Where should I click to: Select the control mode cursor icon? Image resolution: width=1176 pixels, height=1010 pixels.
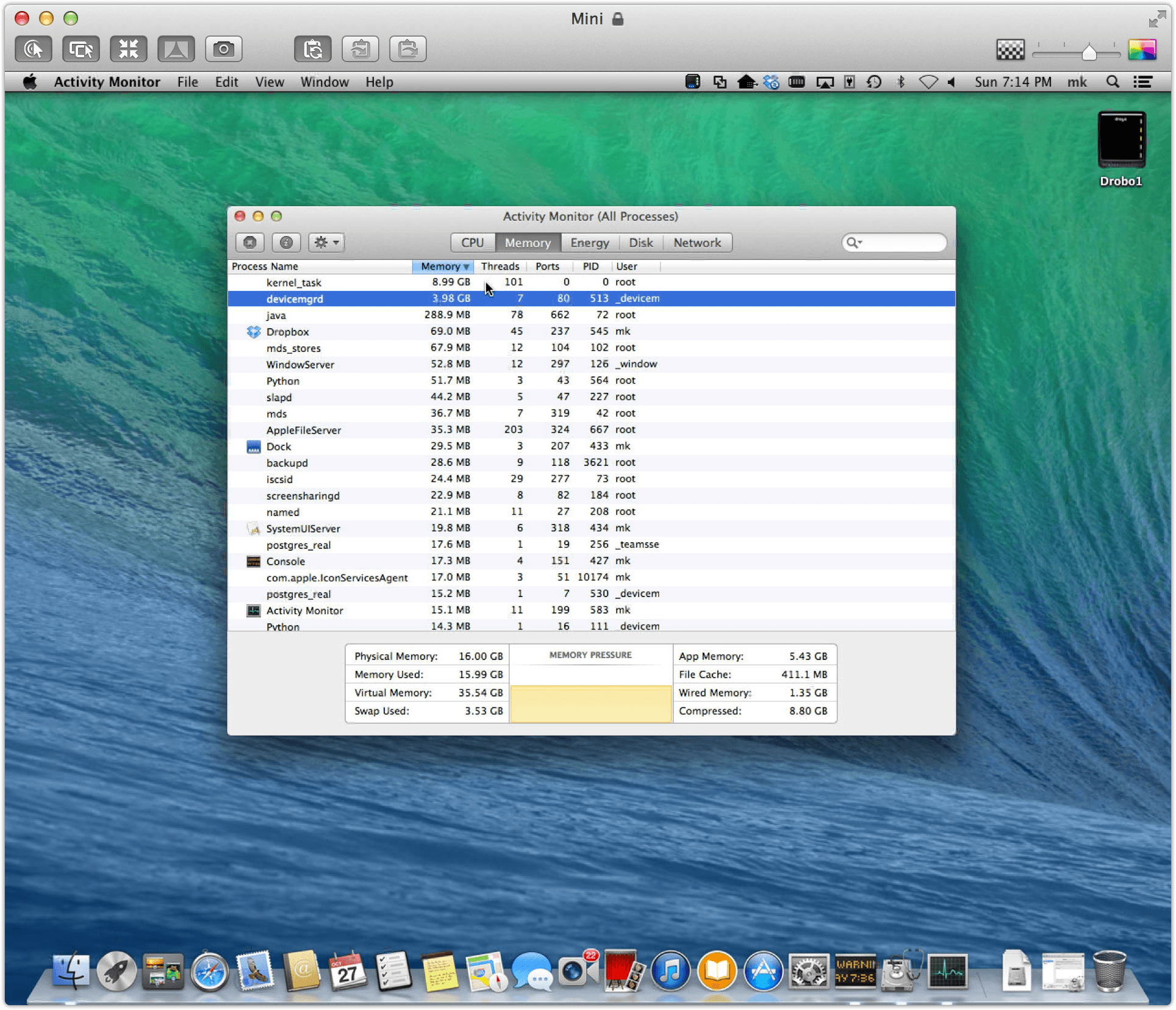pos(33,49)
